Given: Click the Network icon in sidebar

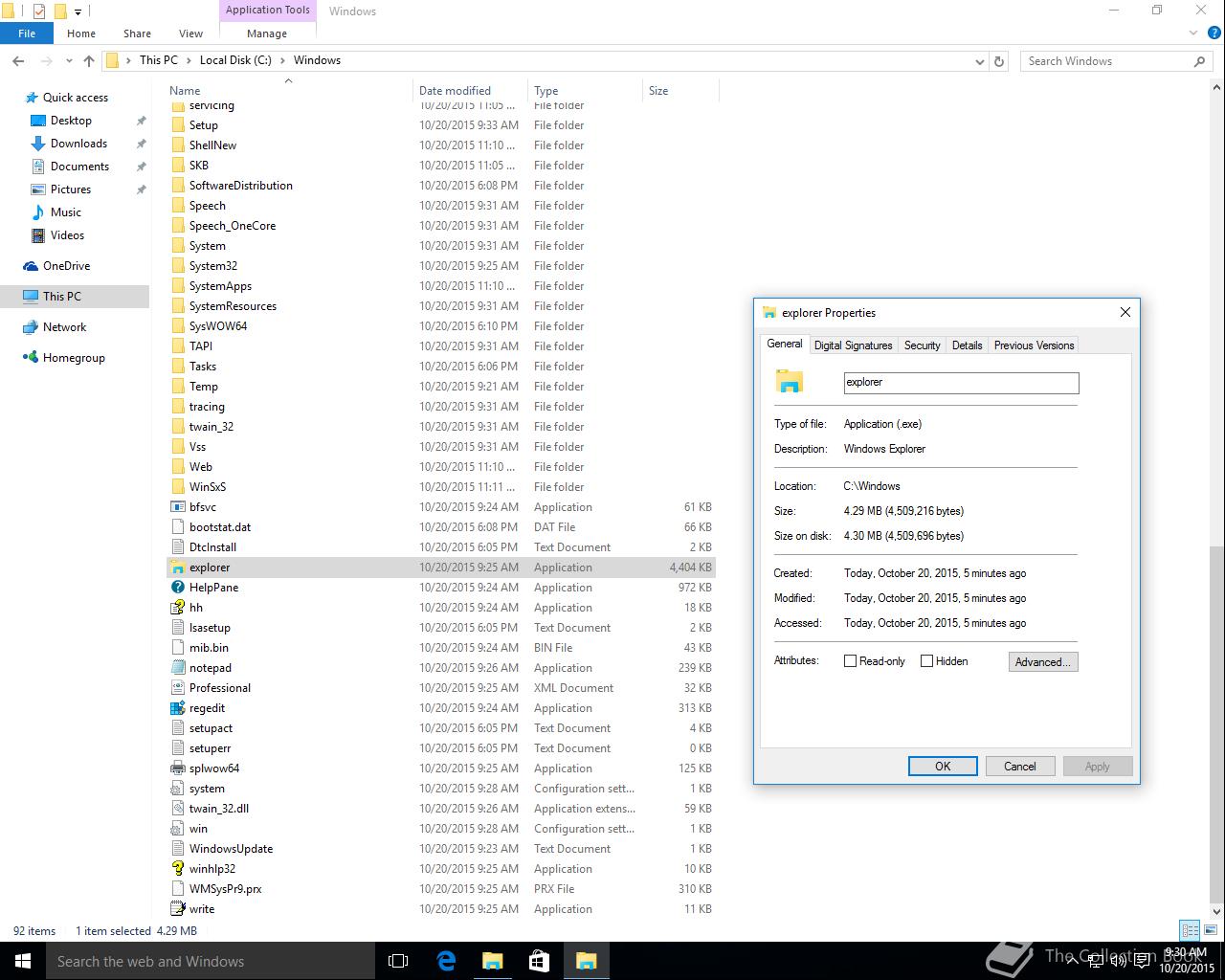Looking at the screenshot, I should 31,327.
